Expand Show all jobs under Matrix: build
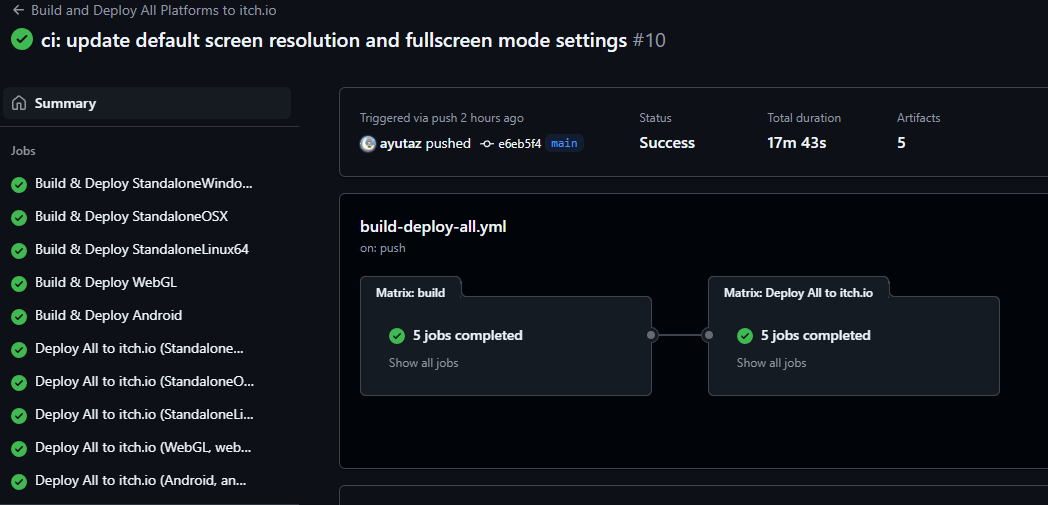Viewport: 1048px width, 505px height. pos(424,363)
